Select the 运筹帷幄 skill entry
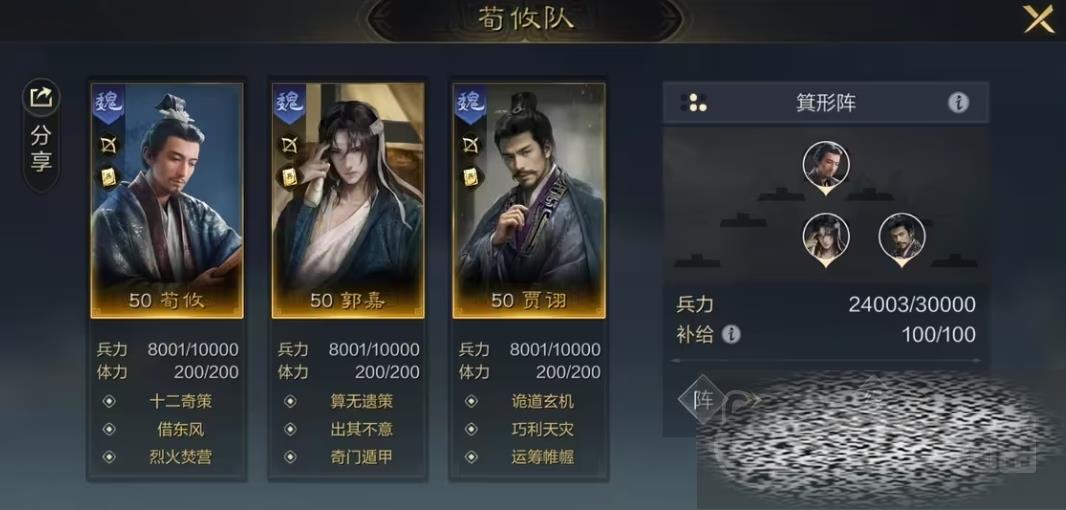Image resolution: width=1066 pixels, height=510 pixels. 543,457
